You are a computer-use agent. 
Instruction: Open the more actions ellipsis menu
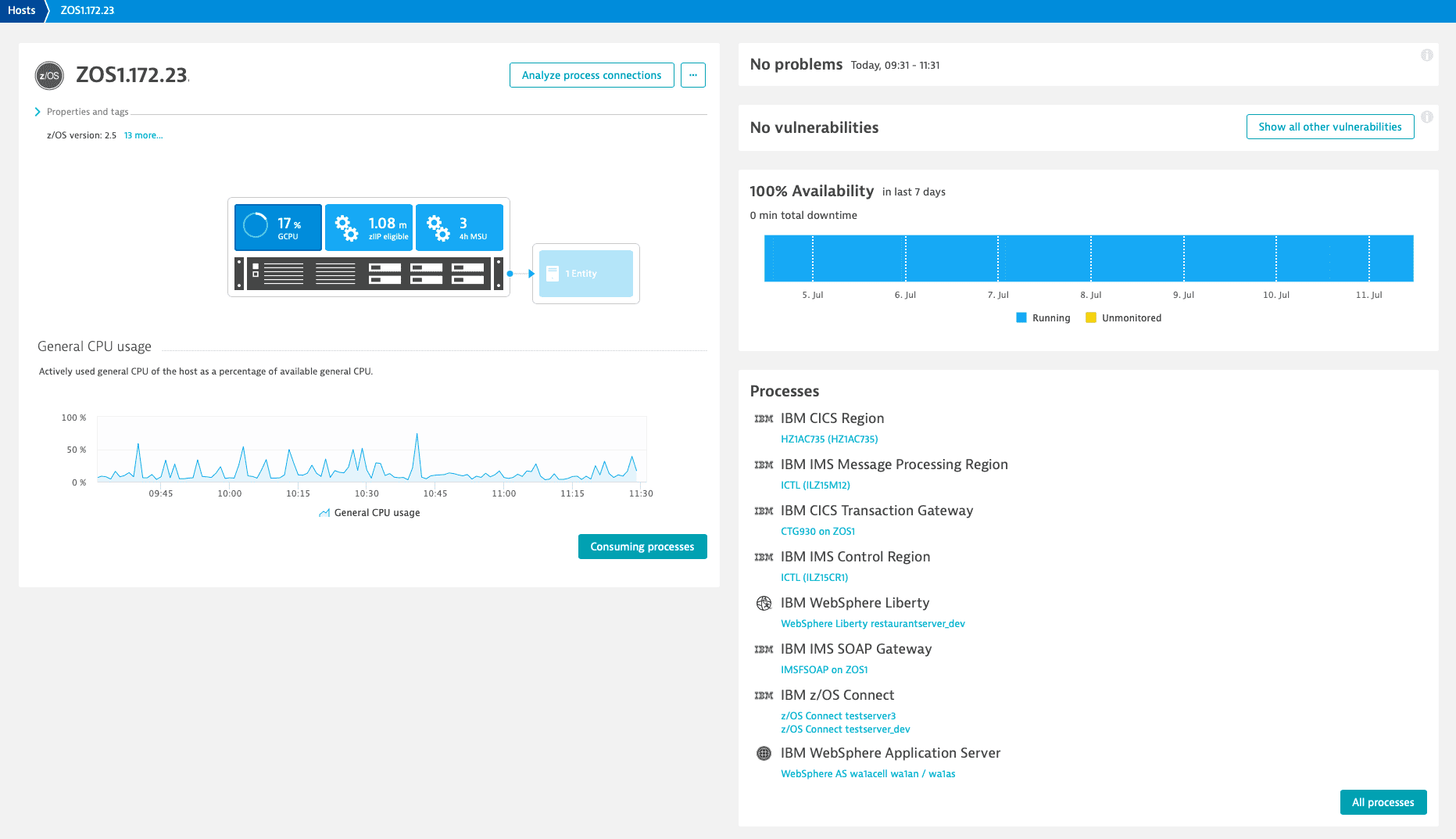(692, 75)
